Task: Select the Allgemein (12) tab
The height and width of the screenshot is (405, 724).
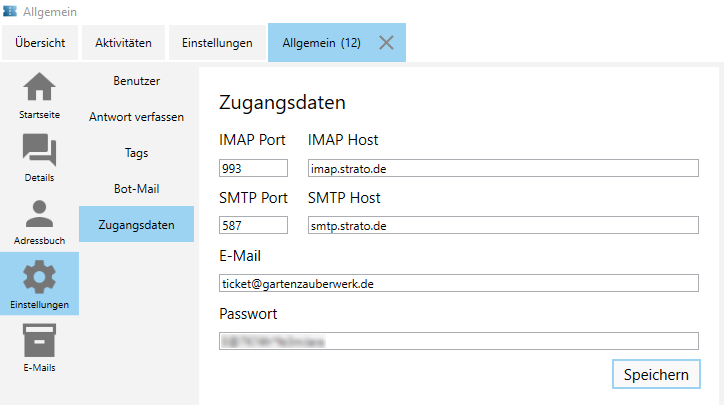Action: click(x=321, y=43)
